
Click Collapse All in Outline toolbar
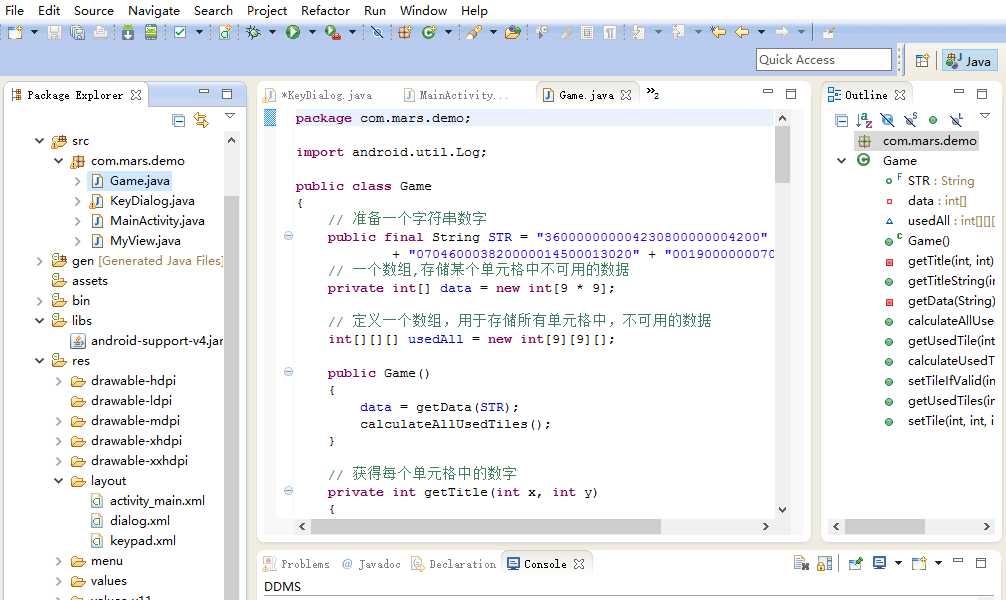(841, 120)
